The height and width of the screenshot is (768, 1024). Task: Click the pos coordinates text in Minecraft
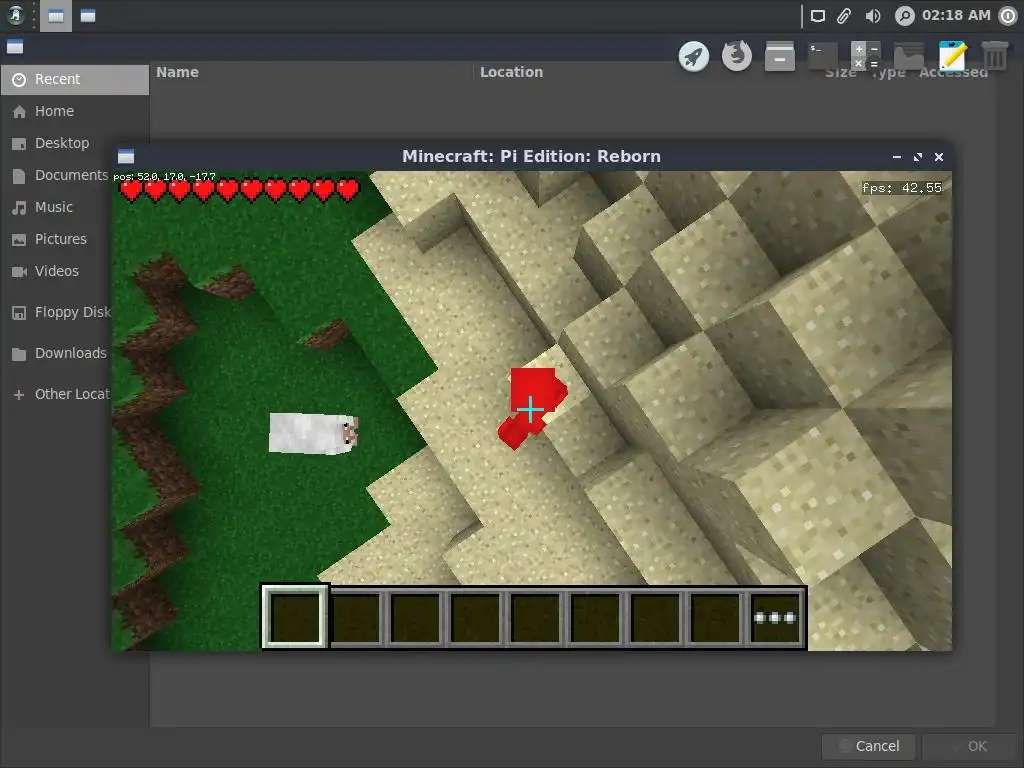coord(165,176)
